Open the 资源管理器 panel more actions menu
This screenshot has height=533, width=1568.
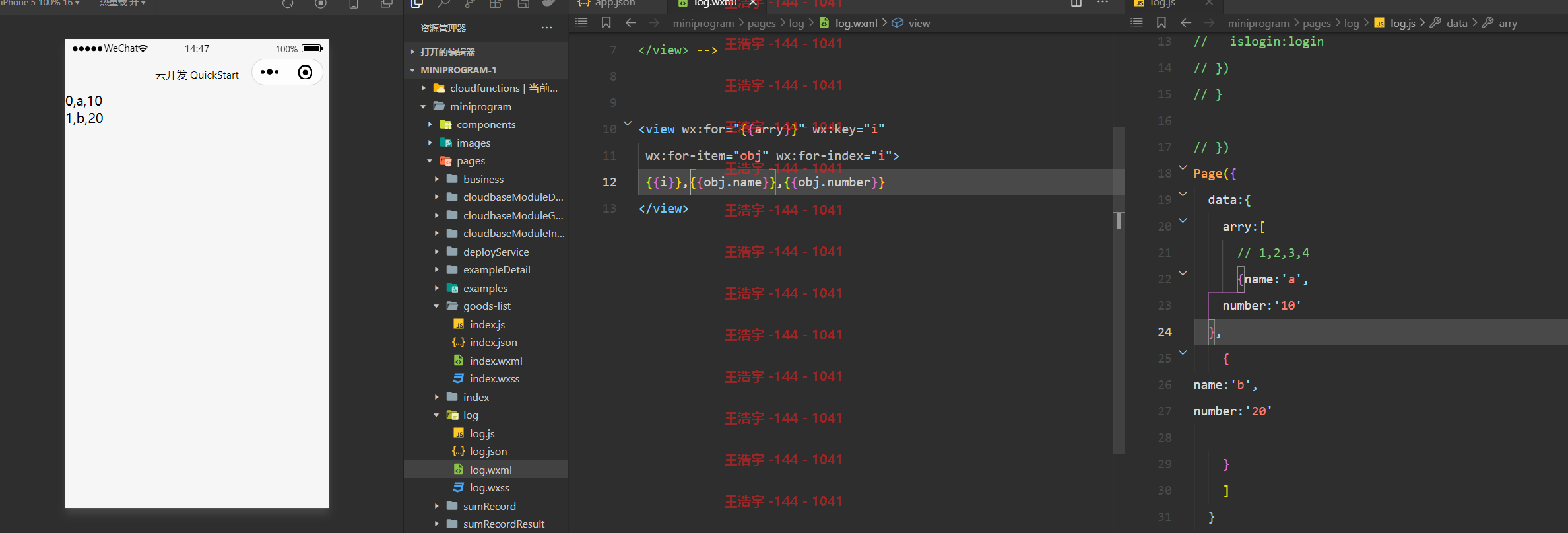pos(546,28)
